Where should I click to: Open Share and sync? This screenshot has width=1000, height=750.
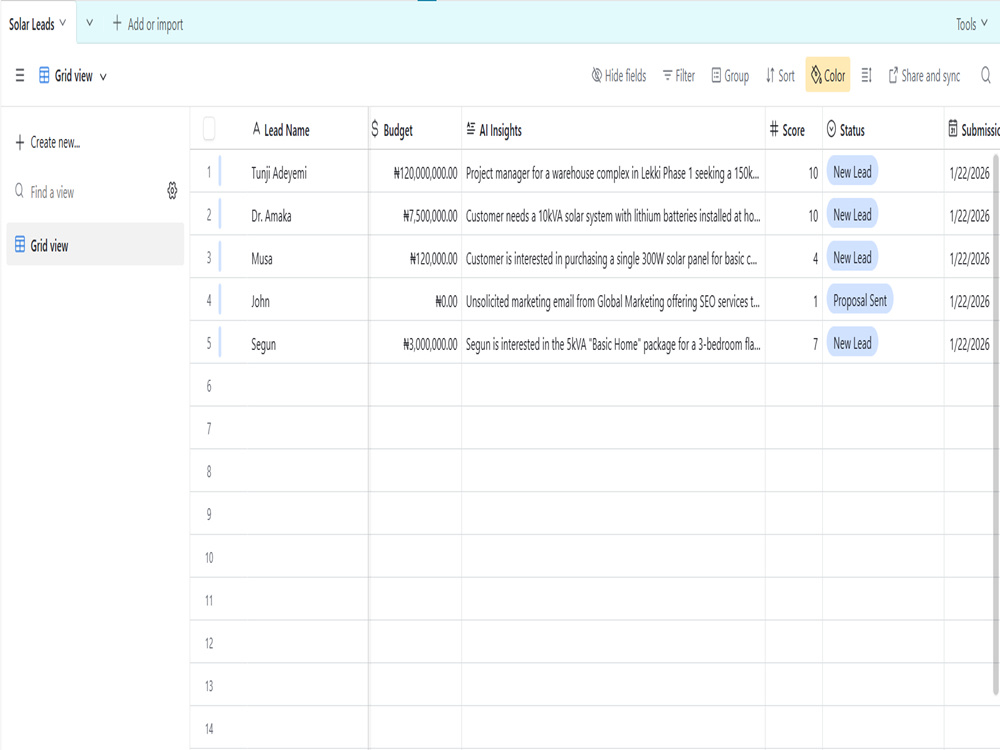coord(924,76)
